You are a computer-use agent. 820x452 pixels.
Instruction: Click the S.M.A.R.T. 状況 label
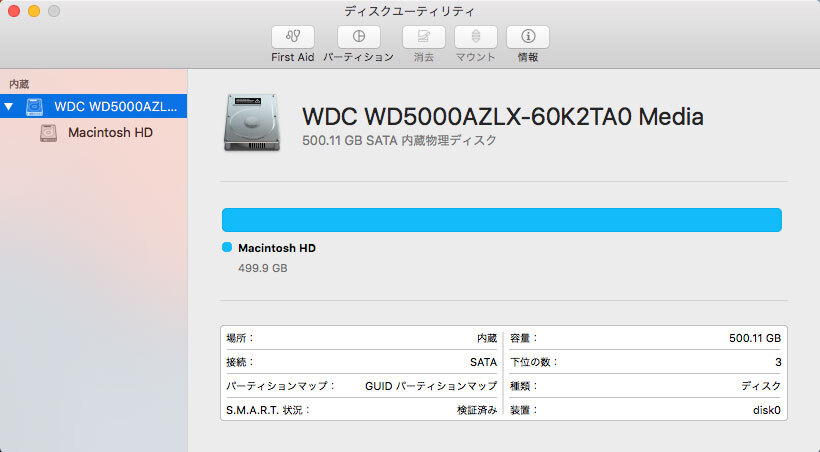click(268, 410)
